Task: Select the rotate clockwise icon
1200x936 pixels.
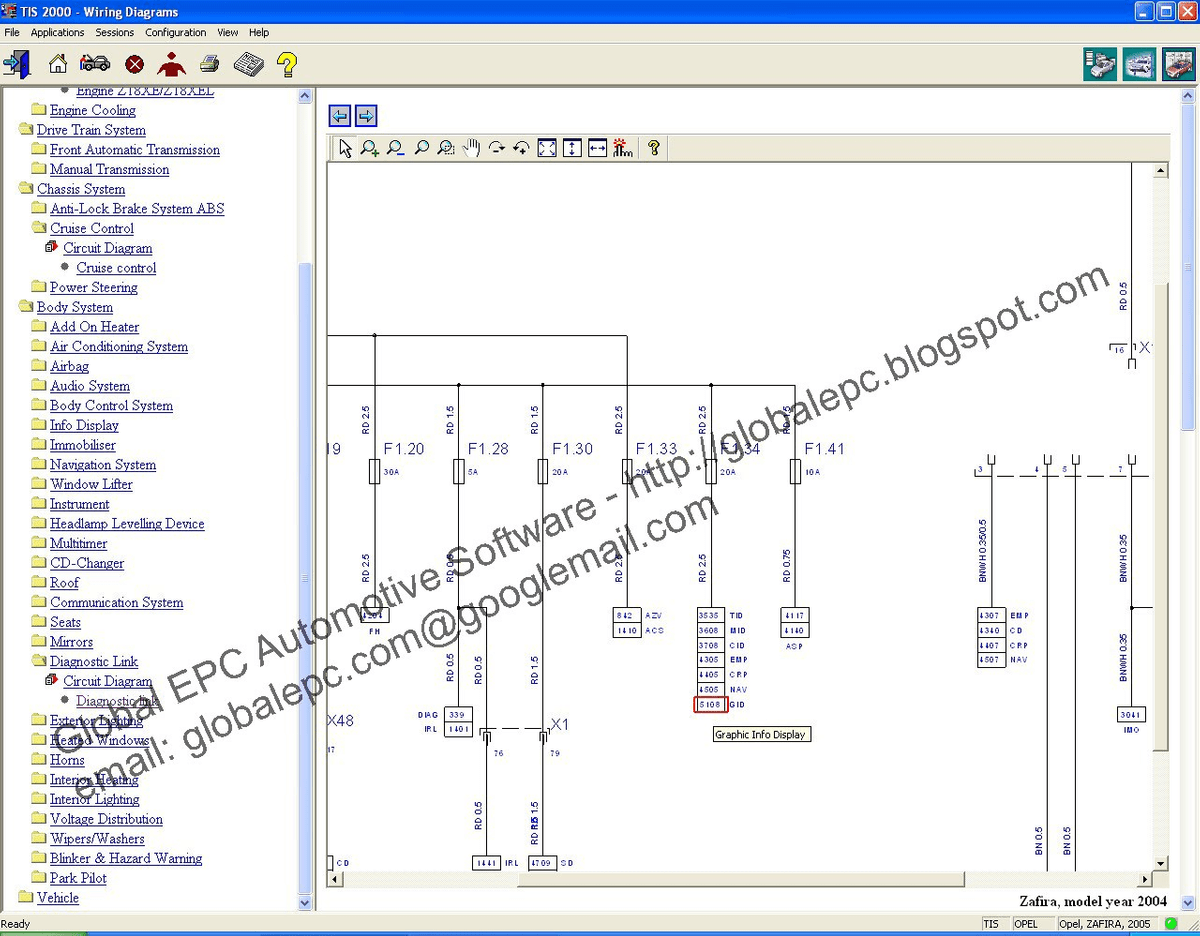Action: coord(496,148)
